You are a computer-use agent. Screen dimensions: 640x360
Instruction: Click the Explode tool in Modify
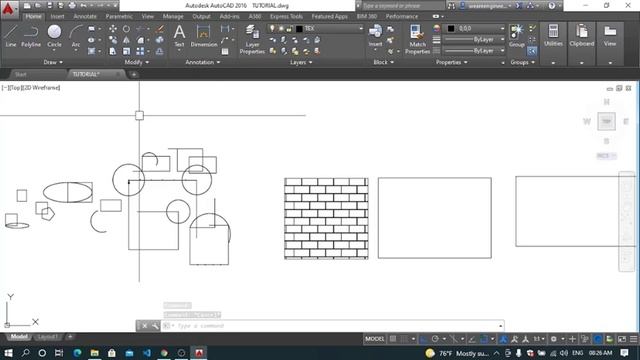pyautogui.click(x=160, y=40)
